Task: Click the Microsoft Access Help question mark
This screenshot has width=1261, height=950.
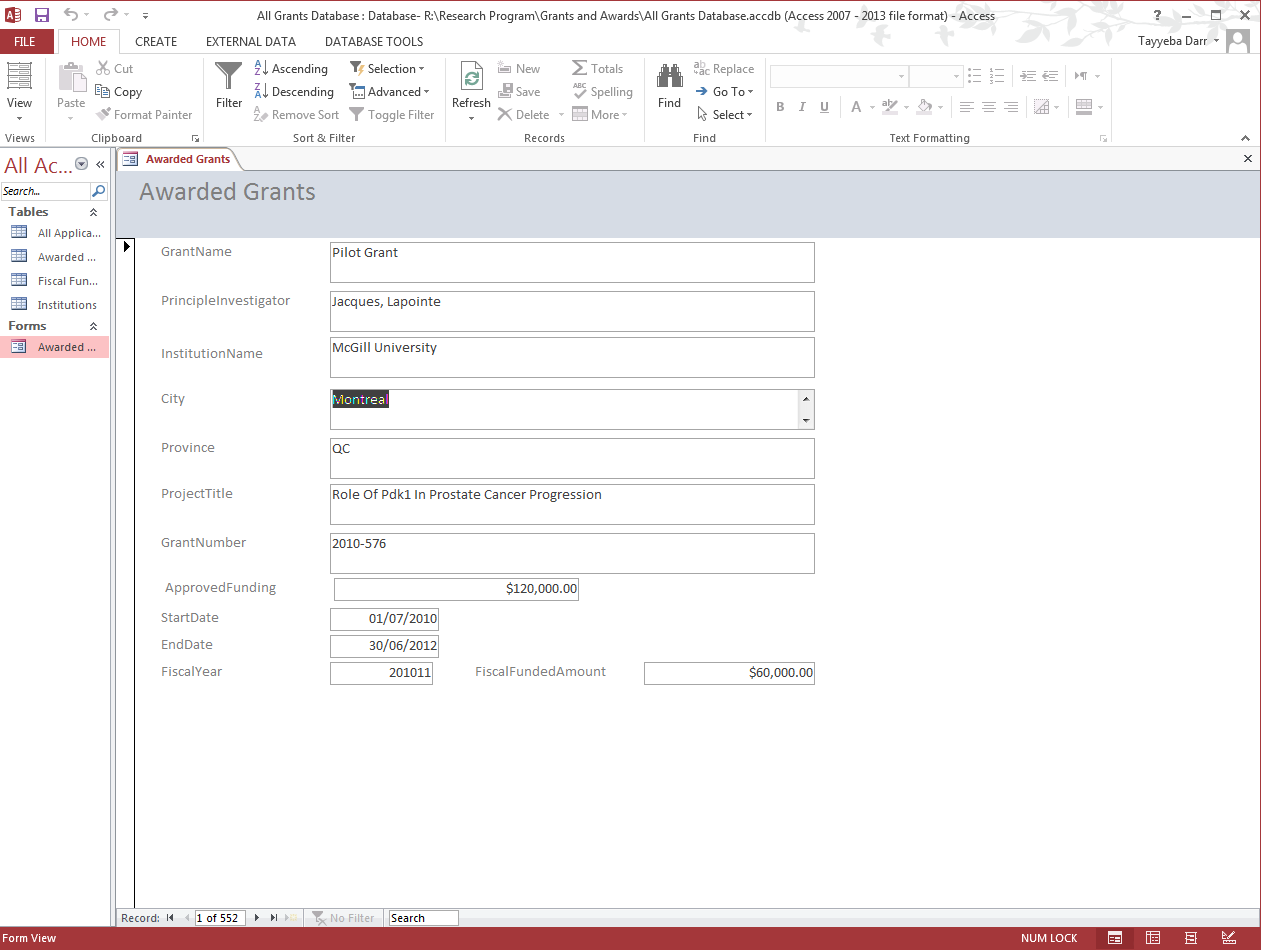Action: point(1157,15)
